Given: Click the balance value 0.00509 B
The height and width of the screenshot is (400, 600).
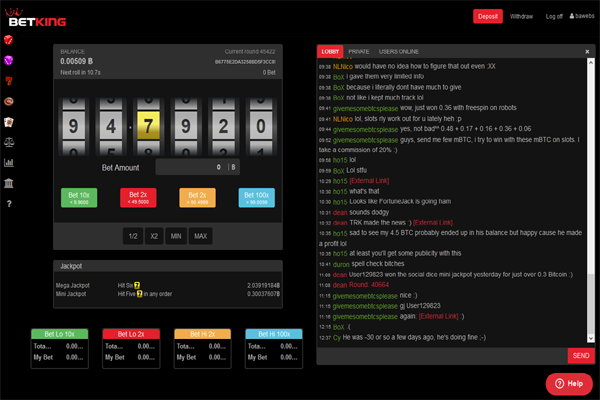Looking at the screenshot, I should tap(77, 61).
